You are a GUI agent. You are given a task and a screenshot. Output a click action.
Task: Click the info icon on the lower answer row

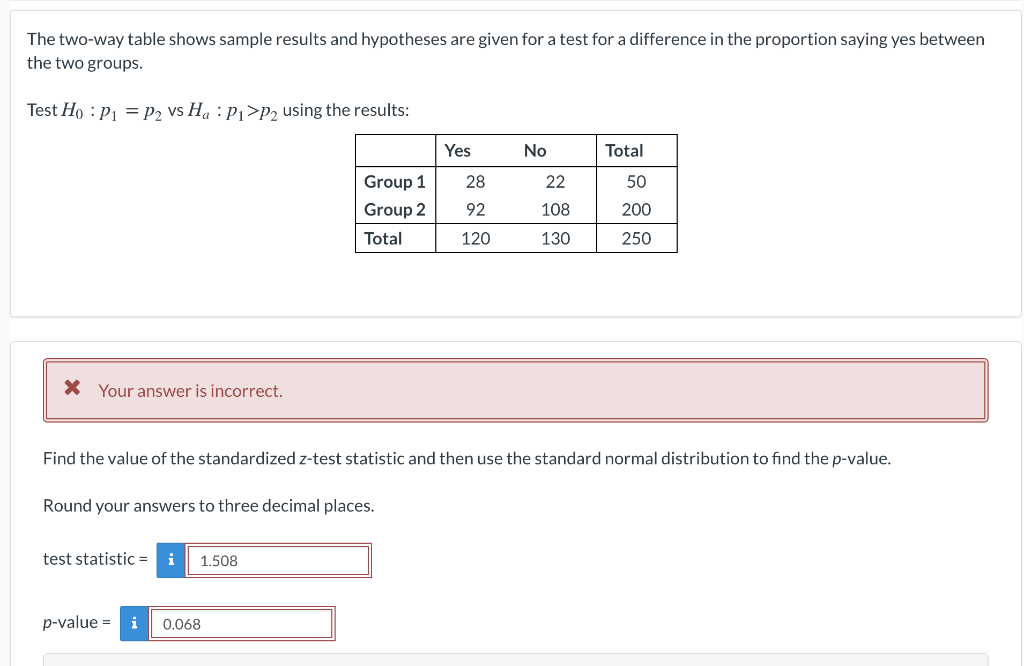click(x=134, y=623)
